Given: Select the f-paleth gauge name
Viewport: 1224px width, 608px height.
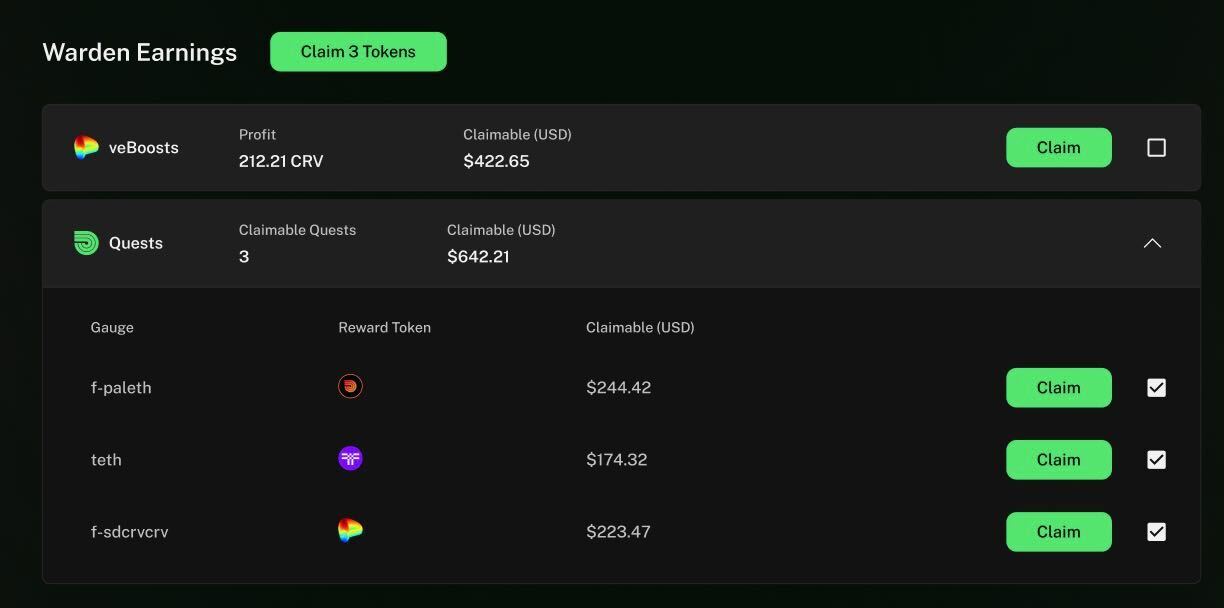Looking at the screenshot, I should click(x=121, y=388).
